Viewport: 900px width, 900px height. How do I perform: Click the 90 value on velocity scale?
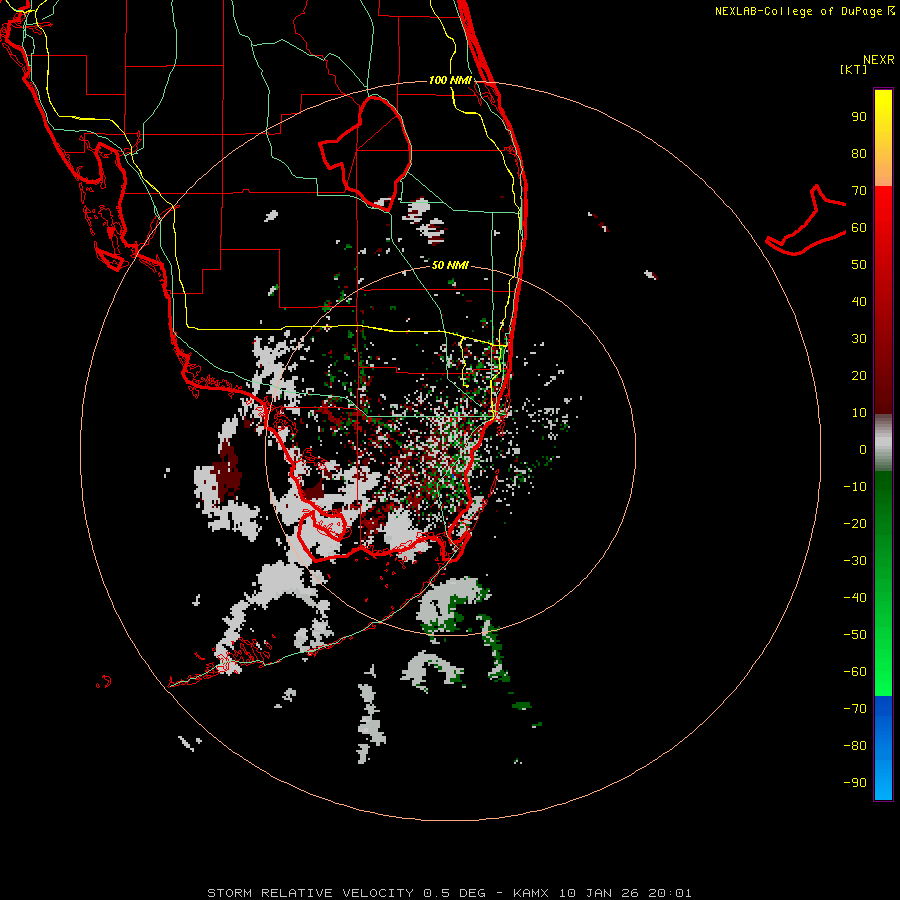click(x=859, y=117)
